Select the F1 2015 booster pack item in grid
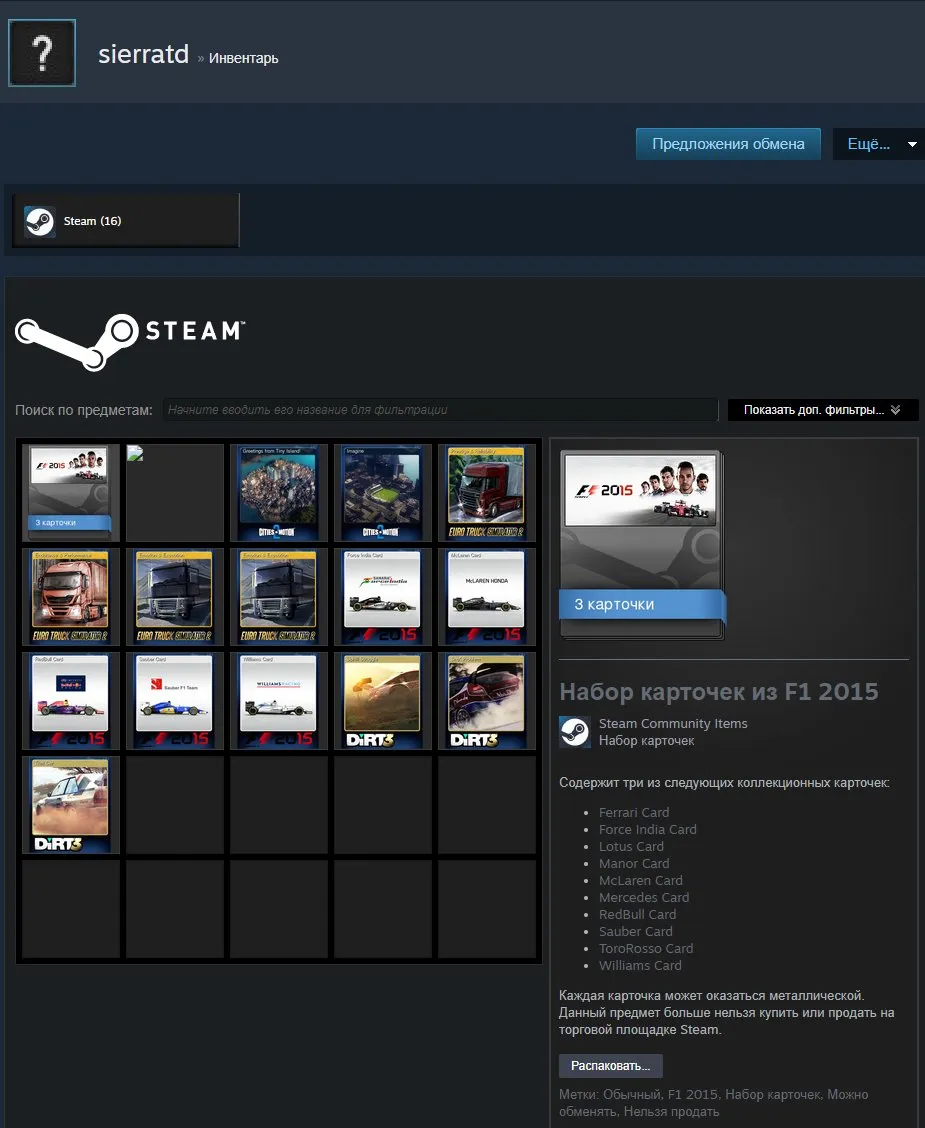 click(x=70, y=493)
